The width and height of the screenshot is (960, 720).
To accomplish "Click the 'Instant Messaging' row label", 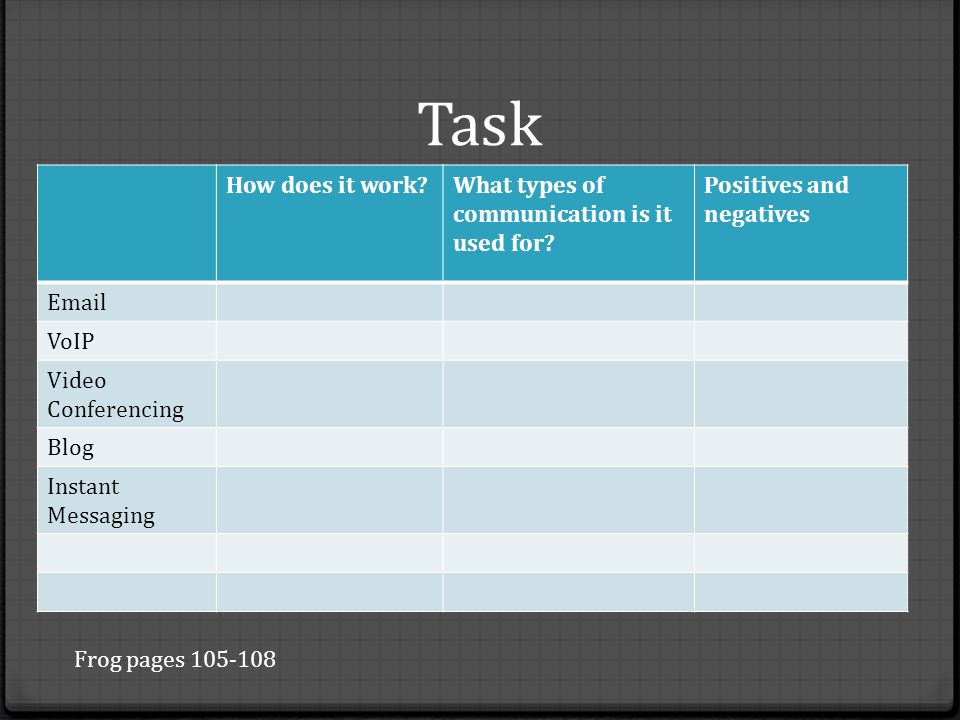I will (x=101, y=501).
